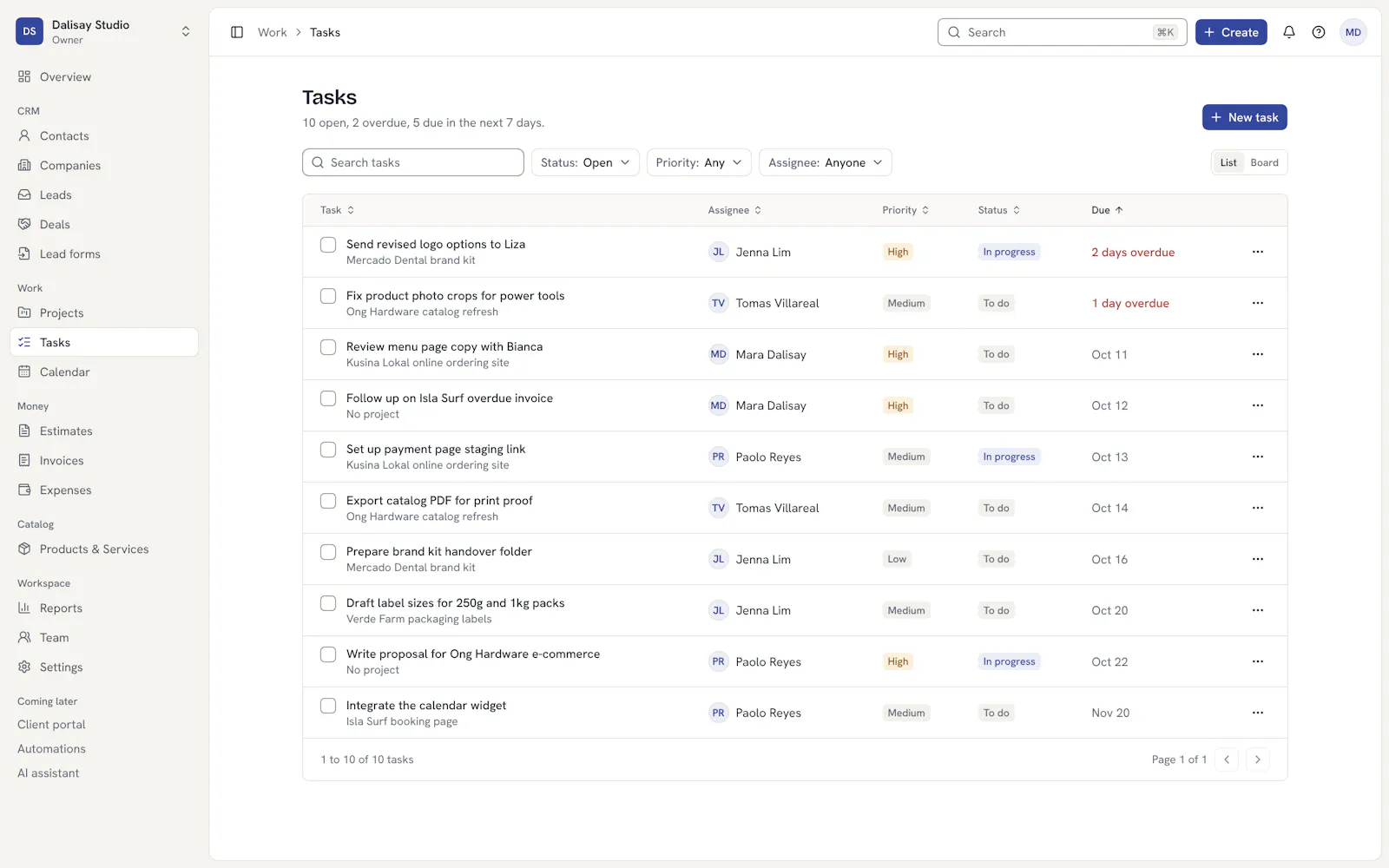Expand the Status: Open filter dropdown
The height and width of the screenshot is (868, 1389).
585,162
